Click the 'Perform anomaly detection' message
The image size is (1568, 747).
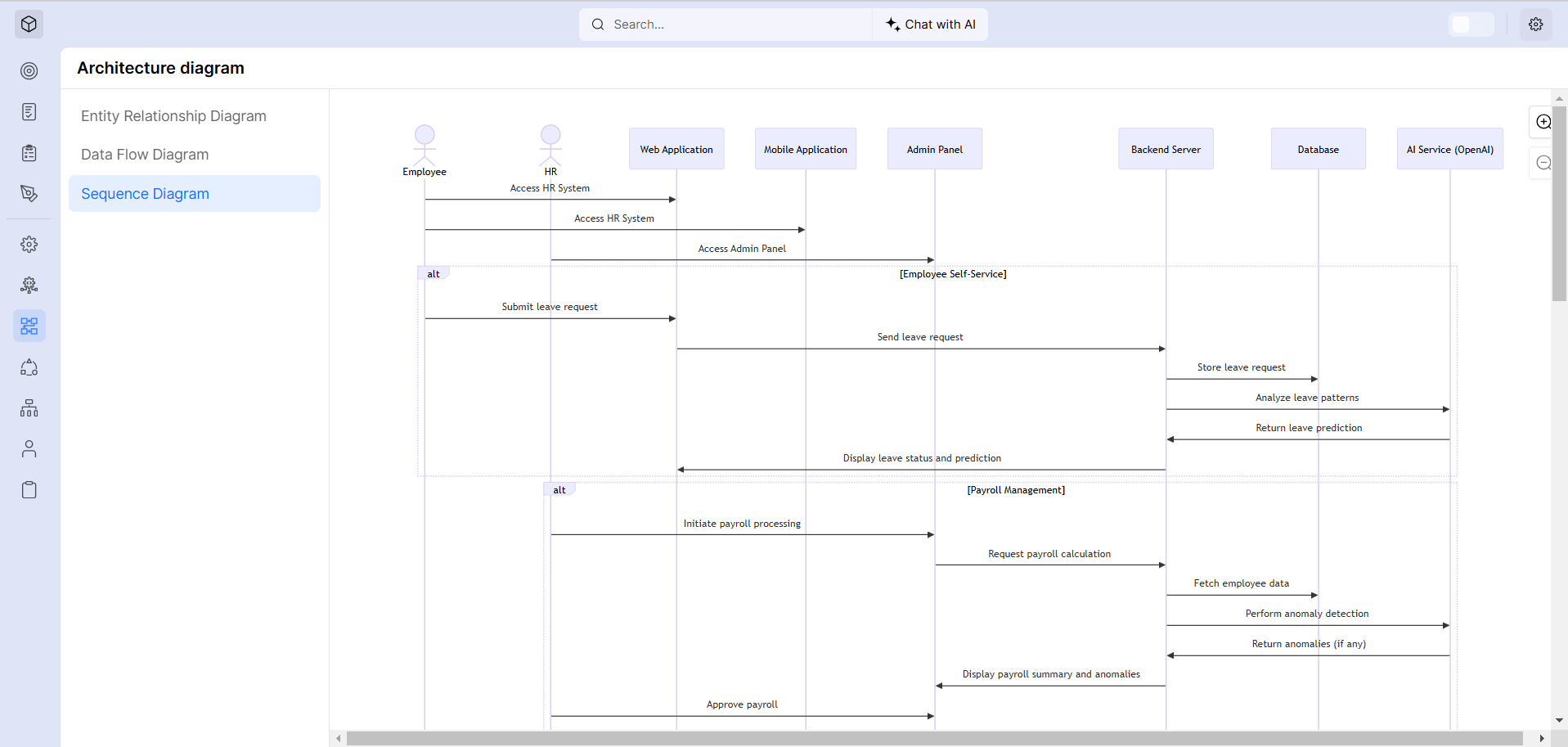pos(1307,614)
